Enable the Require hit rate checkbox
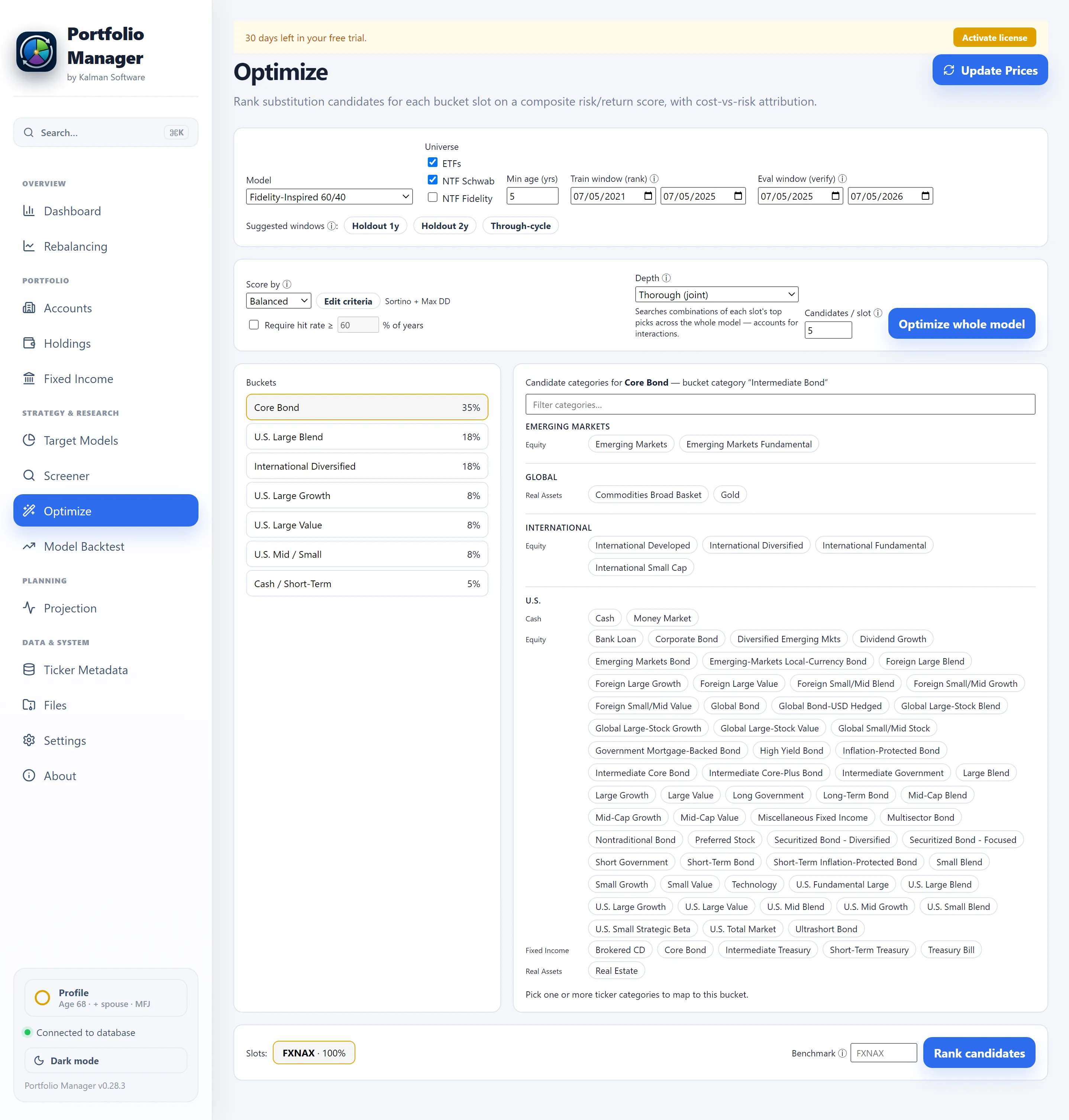The height and width of the screenshot is (1120, 1069). (x=253, y=325)
